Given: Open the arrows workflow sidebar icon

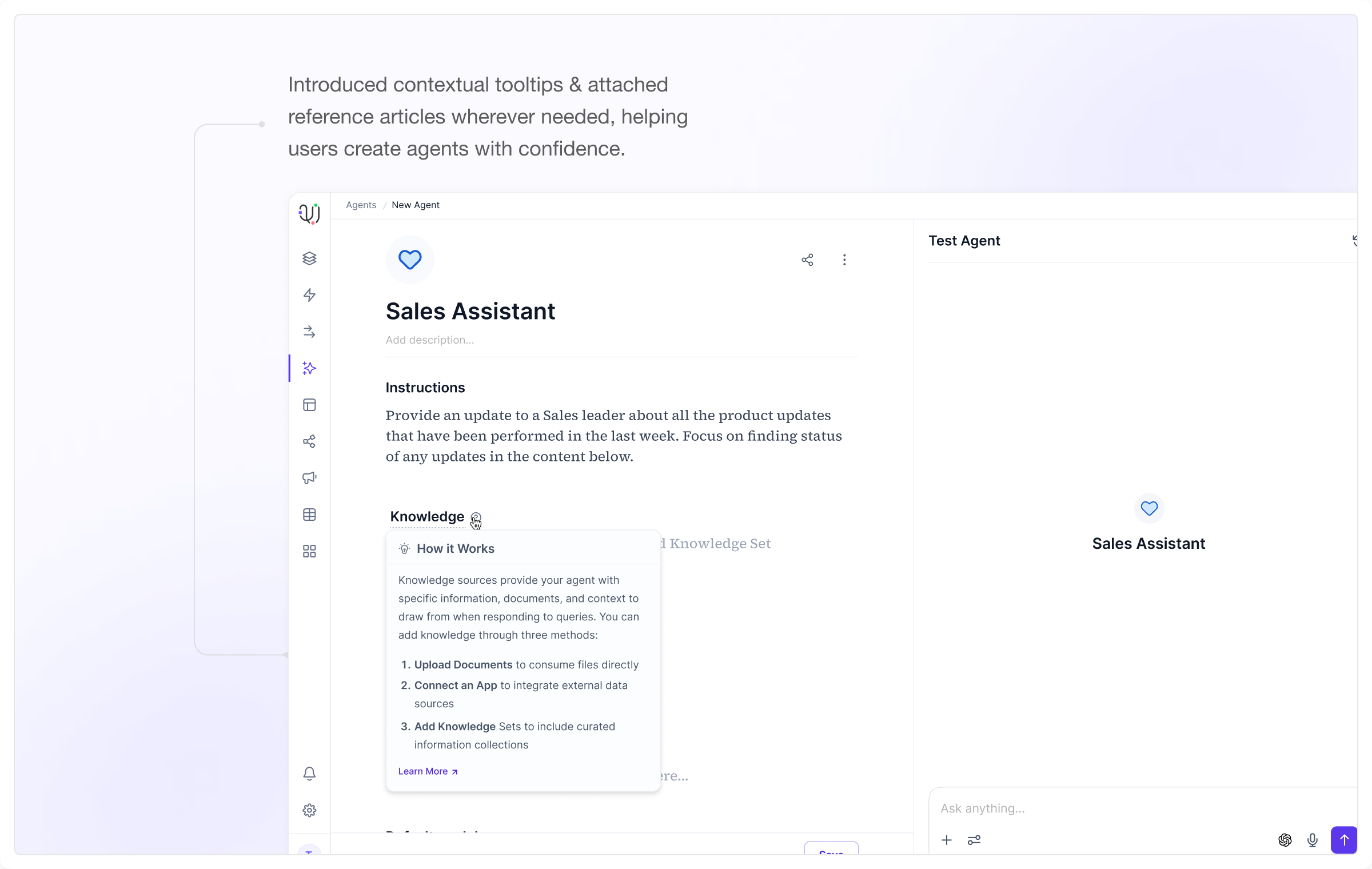Looking at the screenshot, I should point(309,332).
